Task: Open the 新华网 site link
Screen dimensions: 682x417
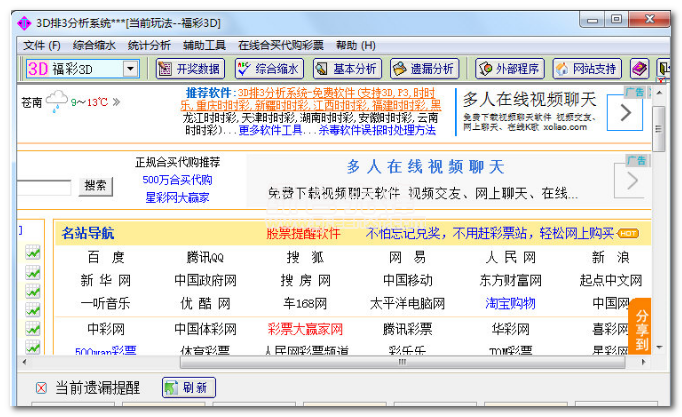Action: 106,280
